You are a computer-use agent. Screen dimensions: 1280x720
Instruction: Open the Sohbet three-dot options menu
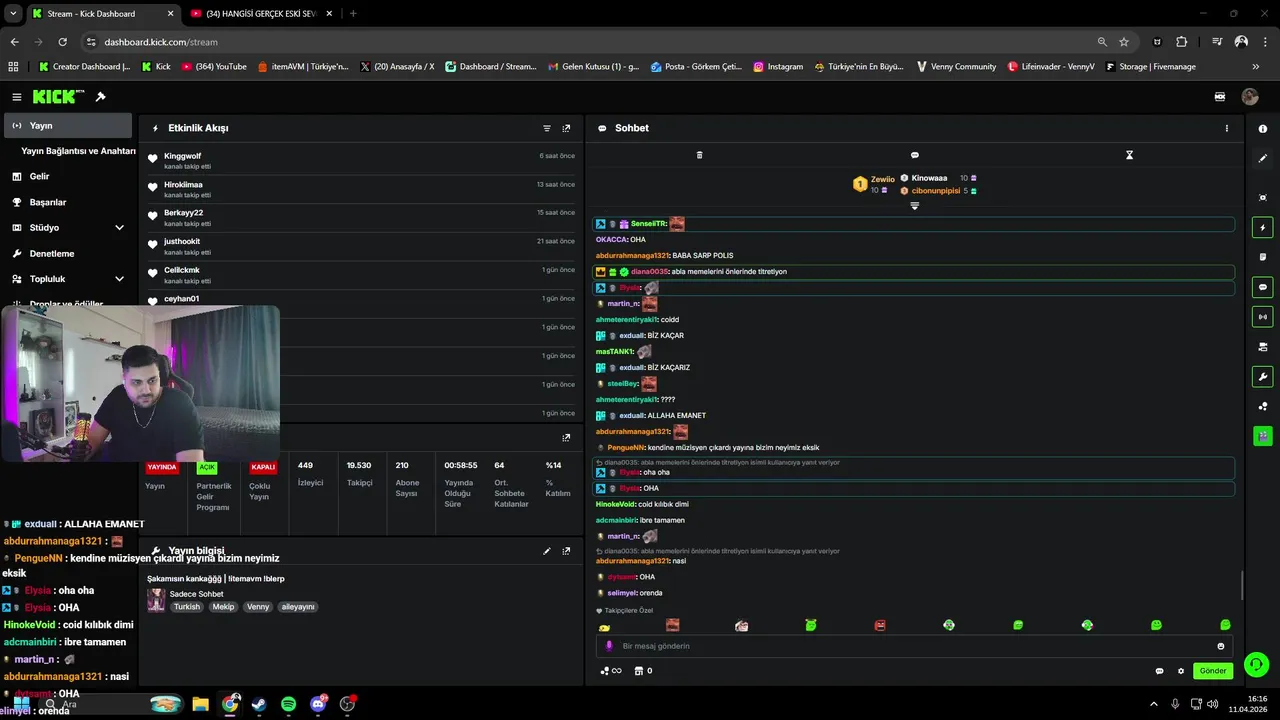[1227, 128]
